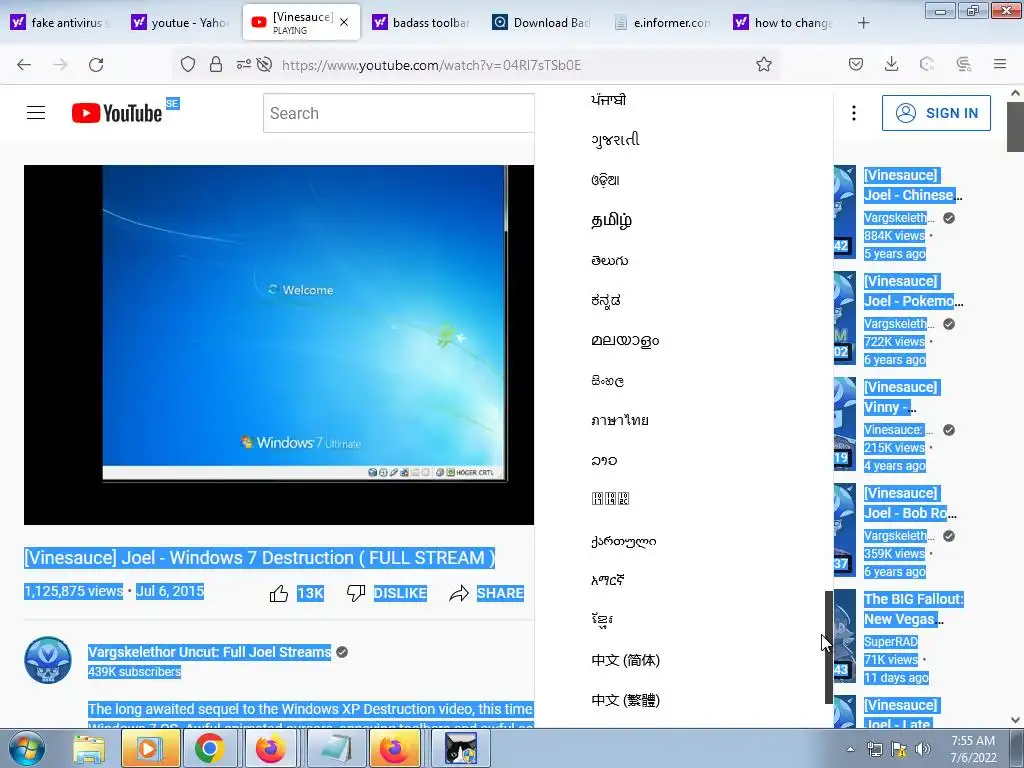Select አማርኛ language option
Image resolution: width=1024 pixels, height=768 pixels.
[x=607, y=580]
